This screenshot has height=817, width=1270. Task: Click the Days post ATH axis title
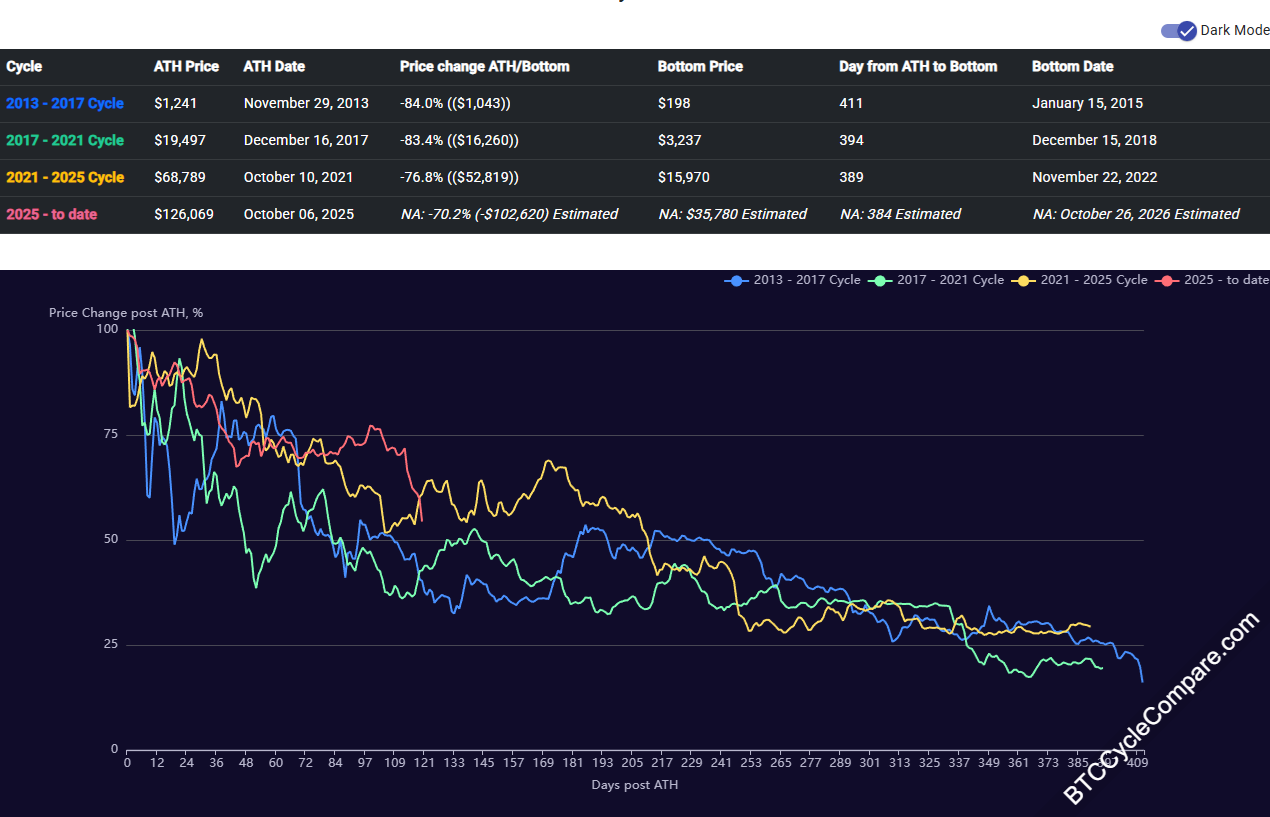[634, 785]
